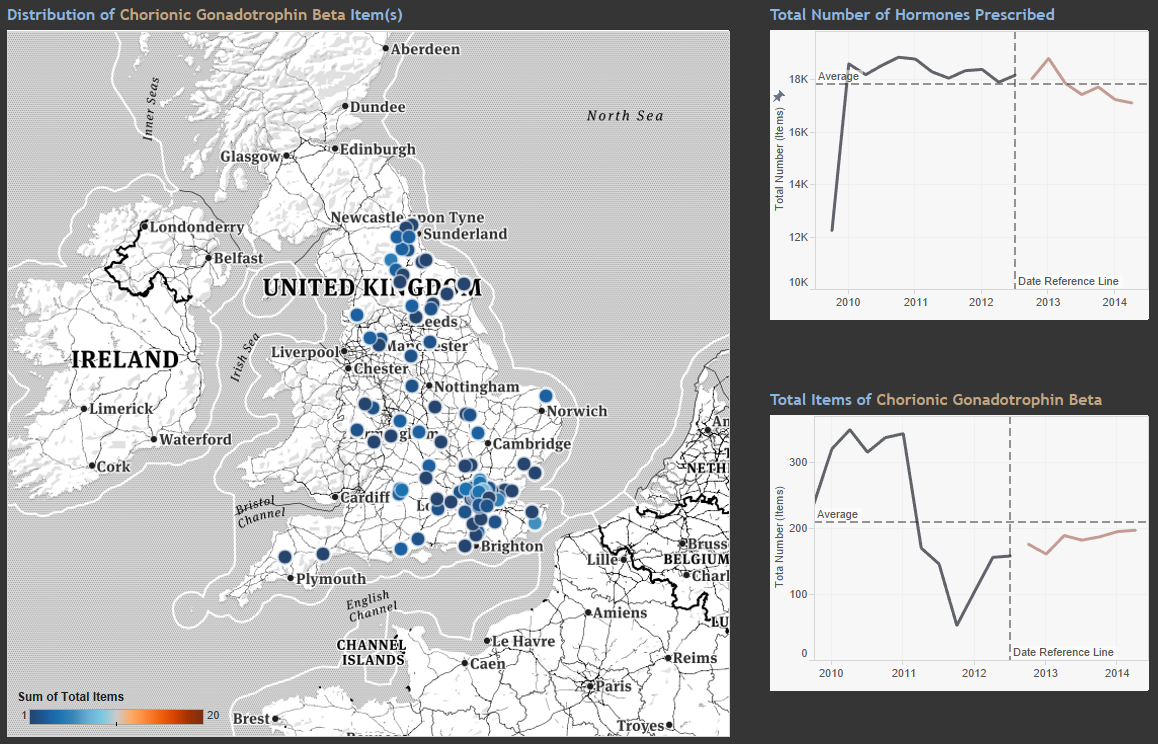This screenshot has height=744, width=1158.
Task: Click the IRELAND country label
Action: [126, 360]
